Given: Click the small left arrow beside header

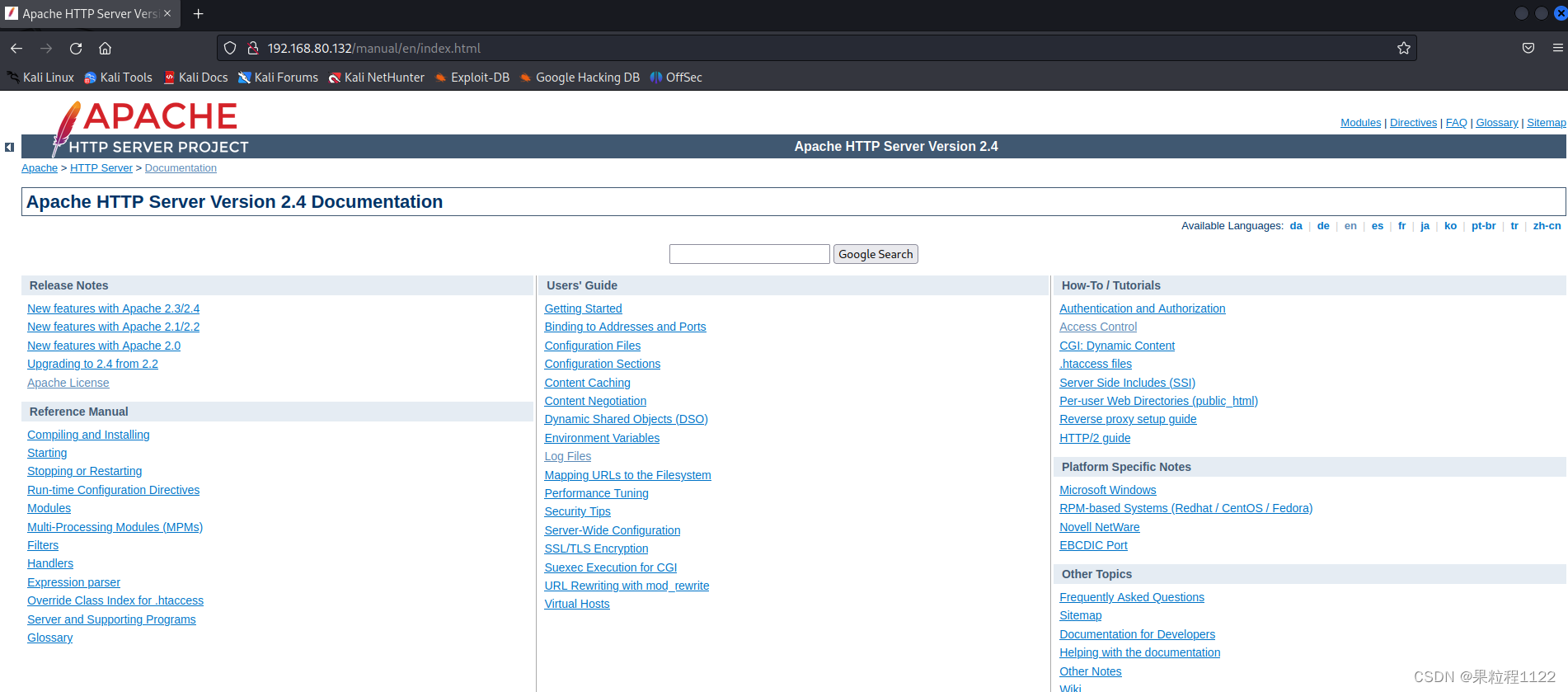Looking at the screenshot, I should point(9,147).
